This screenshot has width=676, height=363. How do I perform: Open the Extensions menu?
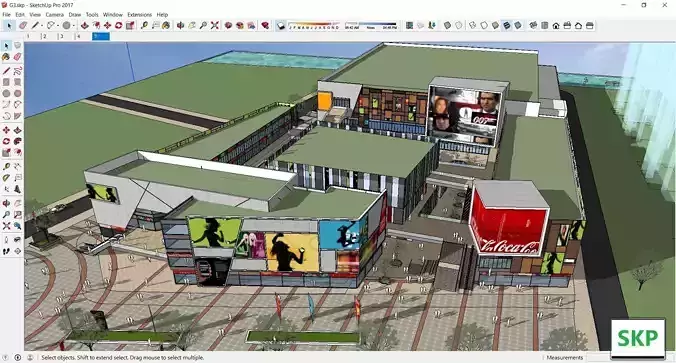139,15
